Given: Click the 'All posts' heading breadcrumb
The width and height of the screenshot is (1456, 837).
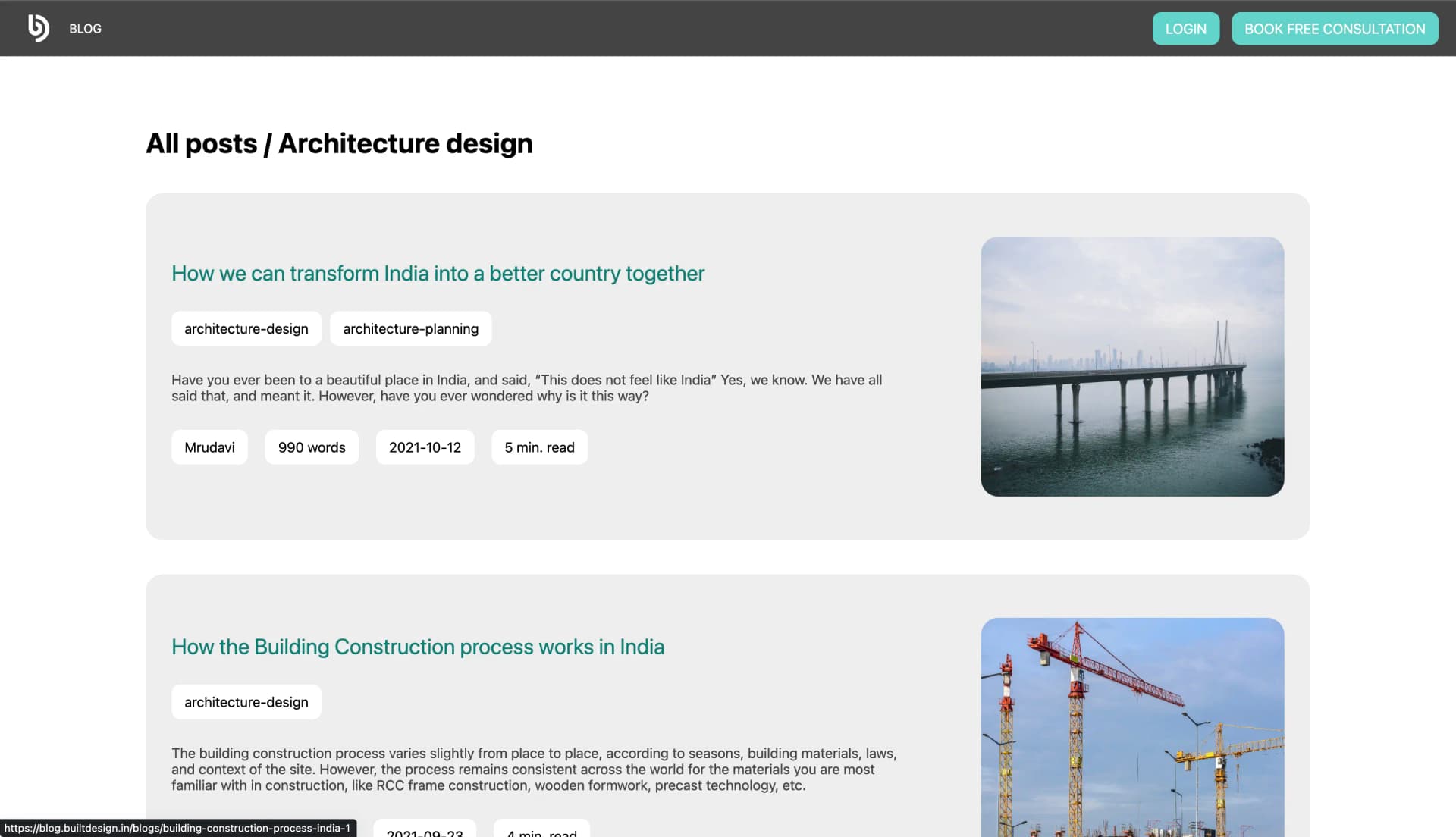Looking at the screenshot, I should (x=202, y=143).
